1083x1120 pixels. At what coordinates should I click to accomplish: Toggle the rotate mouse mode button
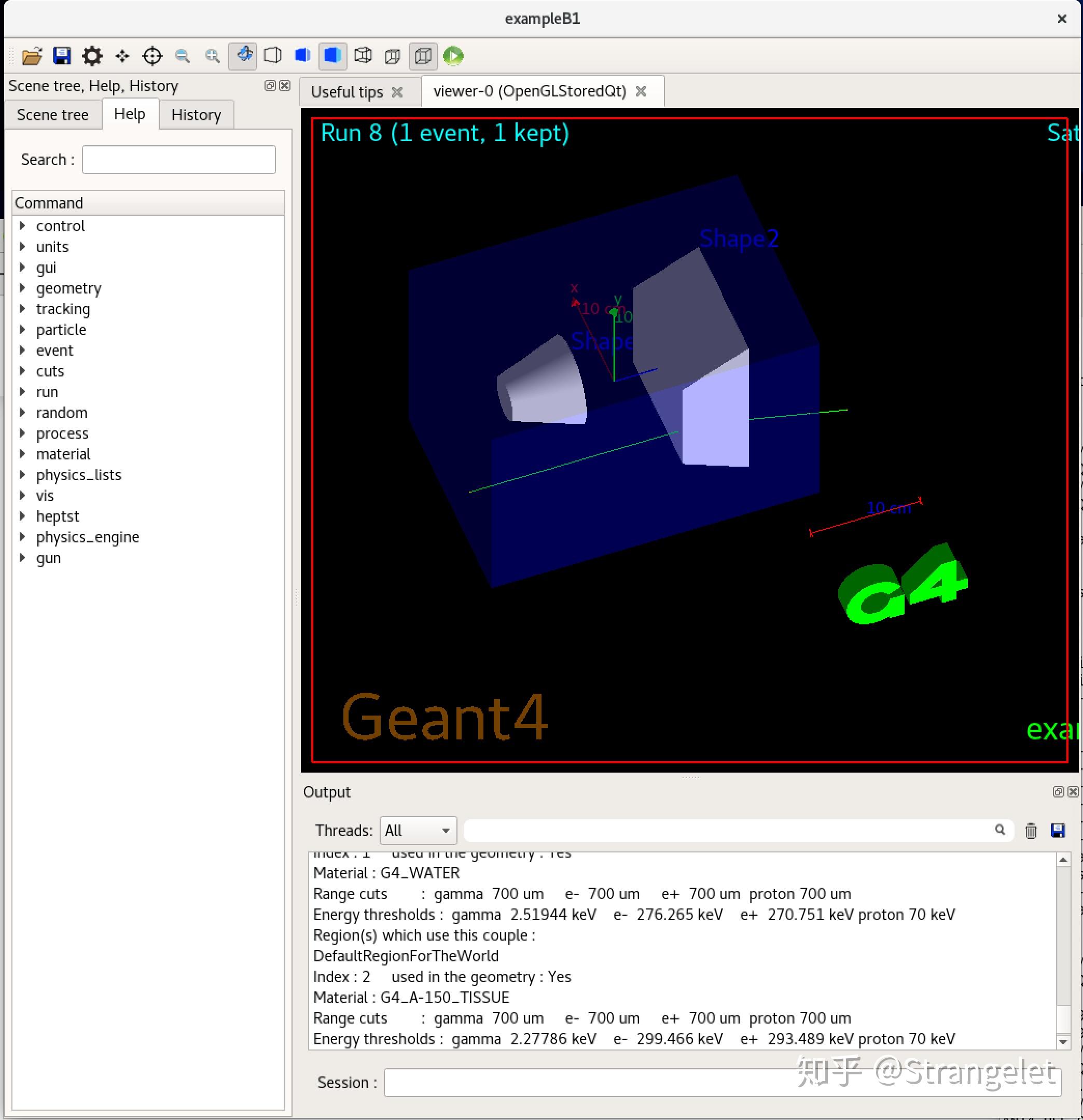(x=243, y=56)
